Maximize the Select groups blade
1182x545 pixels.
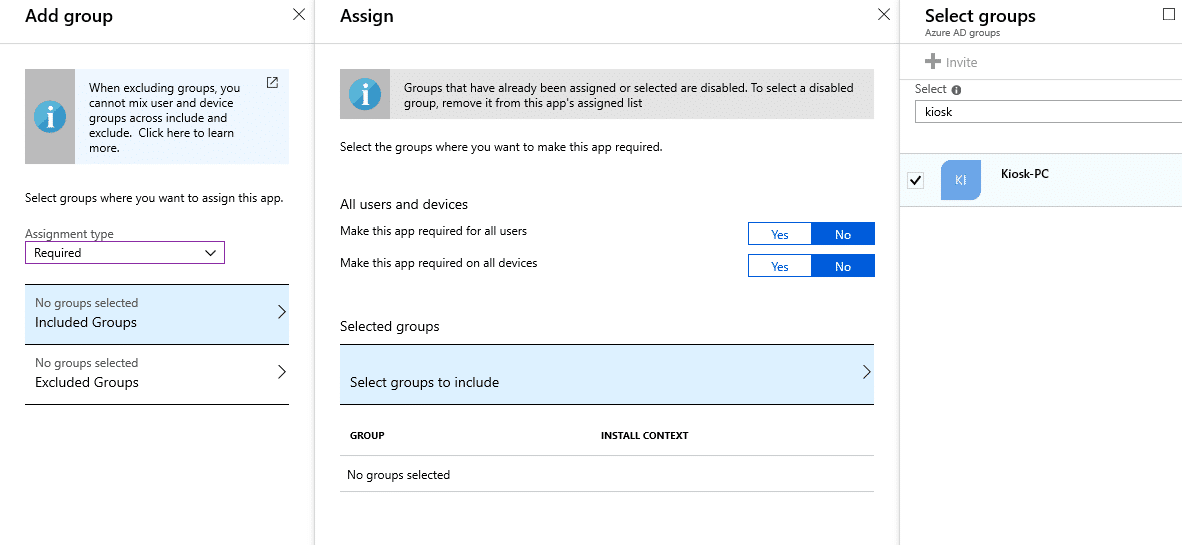[1169, 14]
